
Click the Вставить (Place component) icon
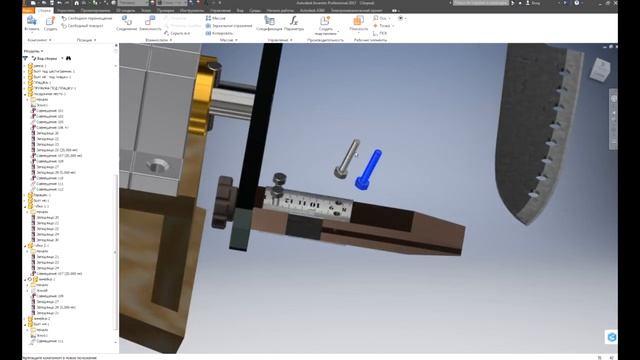tap(31, 23)
